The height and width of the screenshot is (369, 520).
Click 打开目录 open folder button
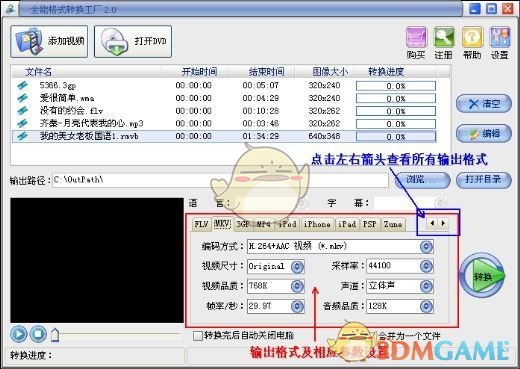pyautogui.click(x=484, y=180)
